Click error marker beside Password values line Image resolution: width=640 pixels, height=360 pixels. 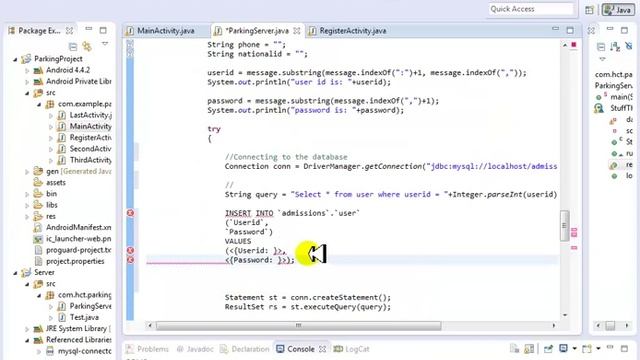[130, 260]
